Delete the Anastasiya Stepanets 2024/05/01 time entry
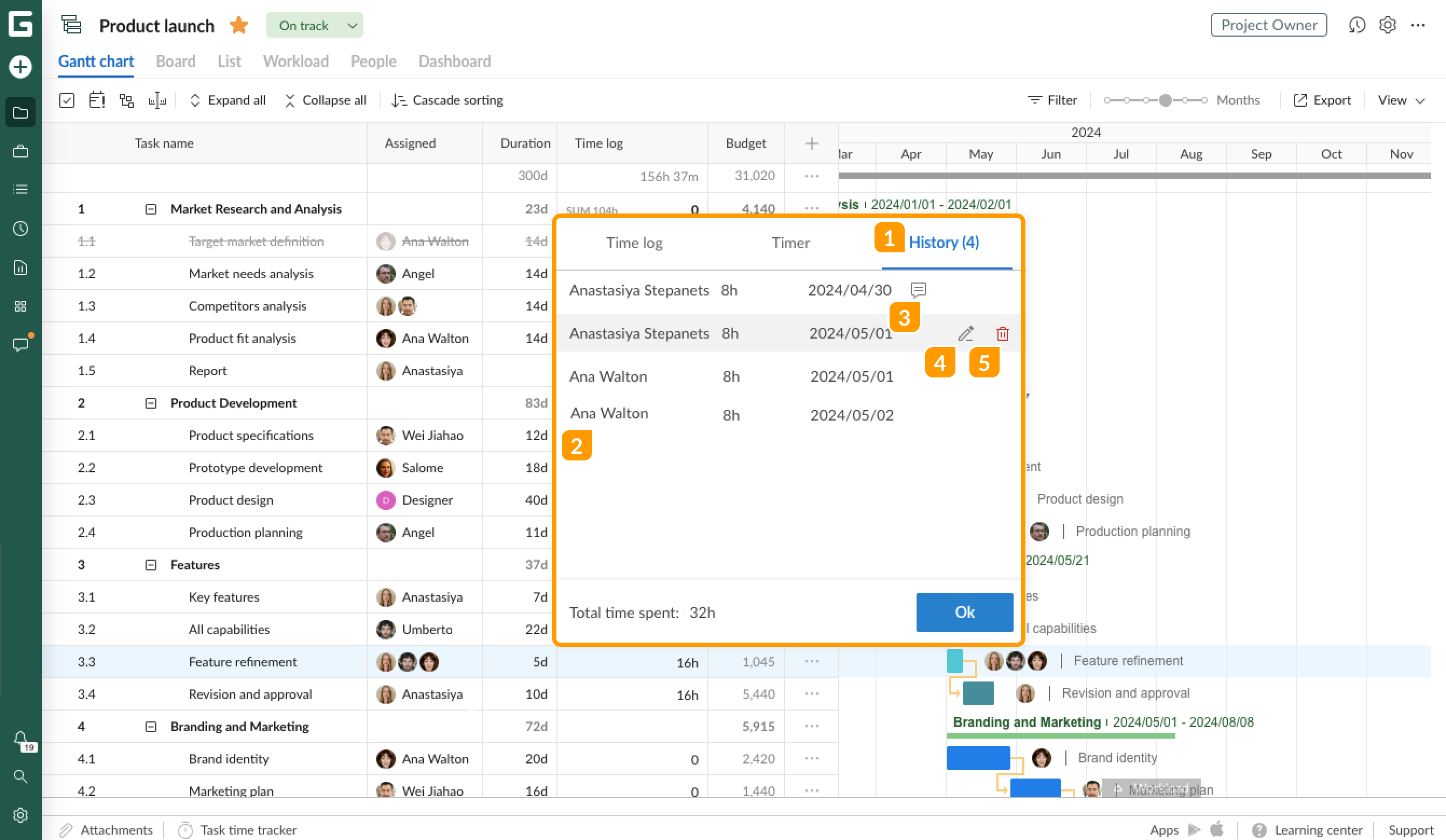This screenshot has width=1446, height=840. tap(1002, 333)
